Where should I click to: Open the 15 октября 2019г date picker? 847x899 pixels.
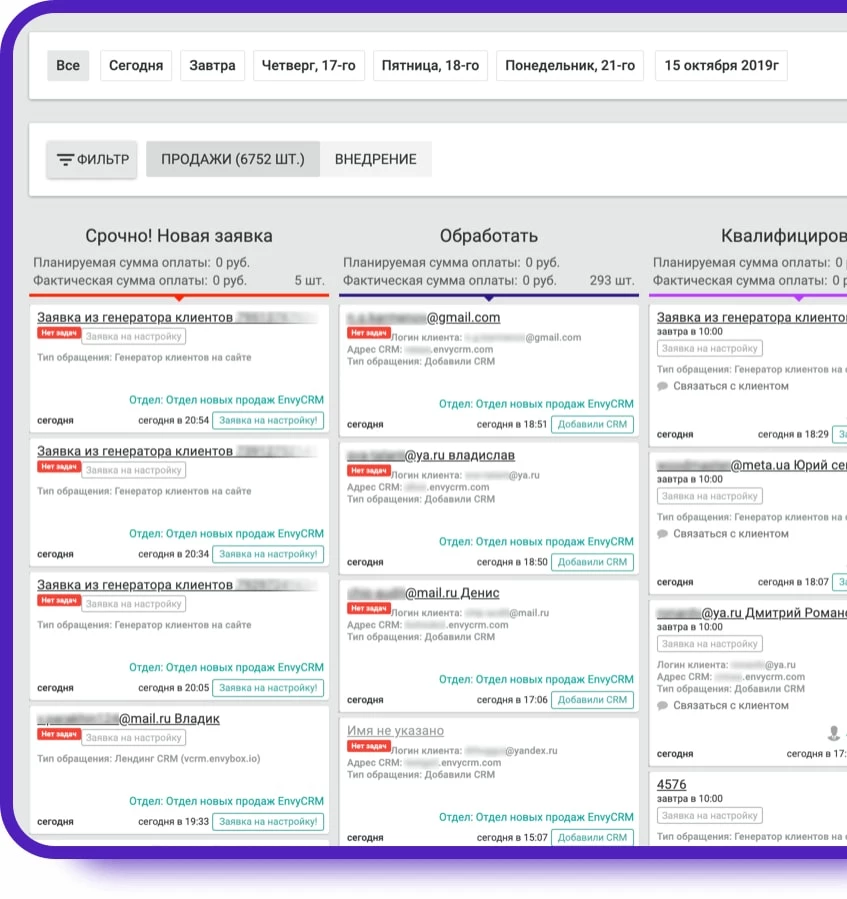(x=721, y=66)
